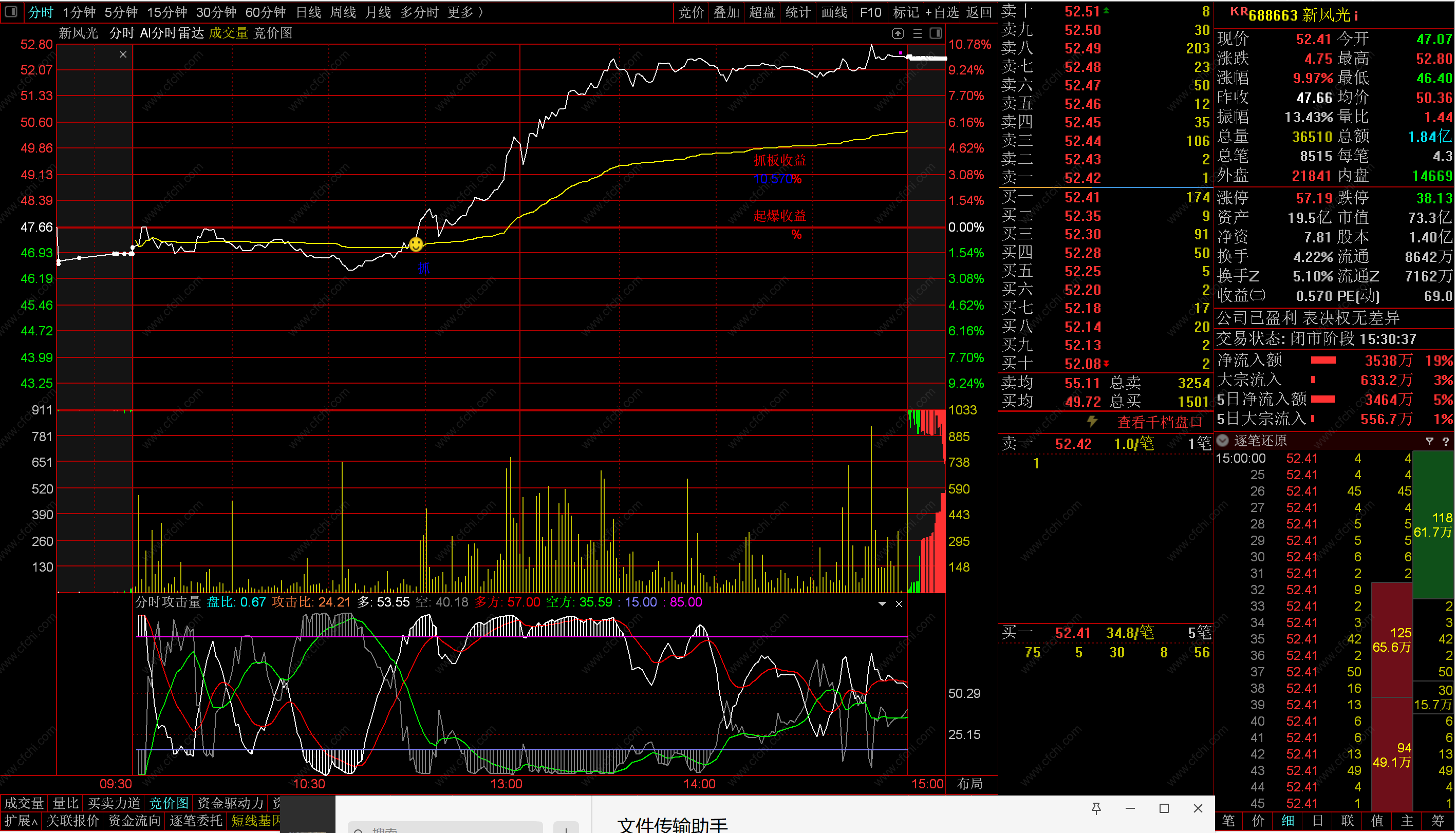The height and width of the screenshot is (833, 1456).
Task: Toggle the right side panel layout icon
Action: (936, 33)
